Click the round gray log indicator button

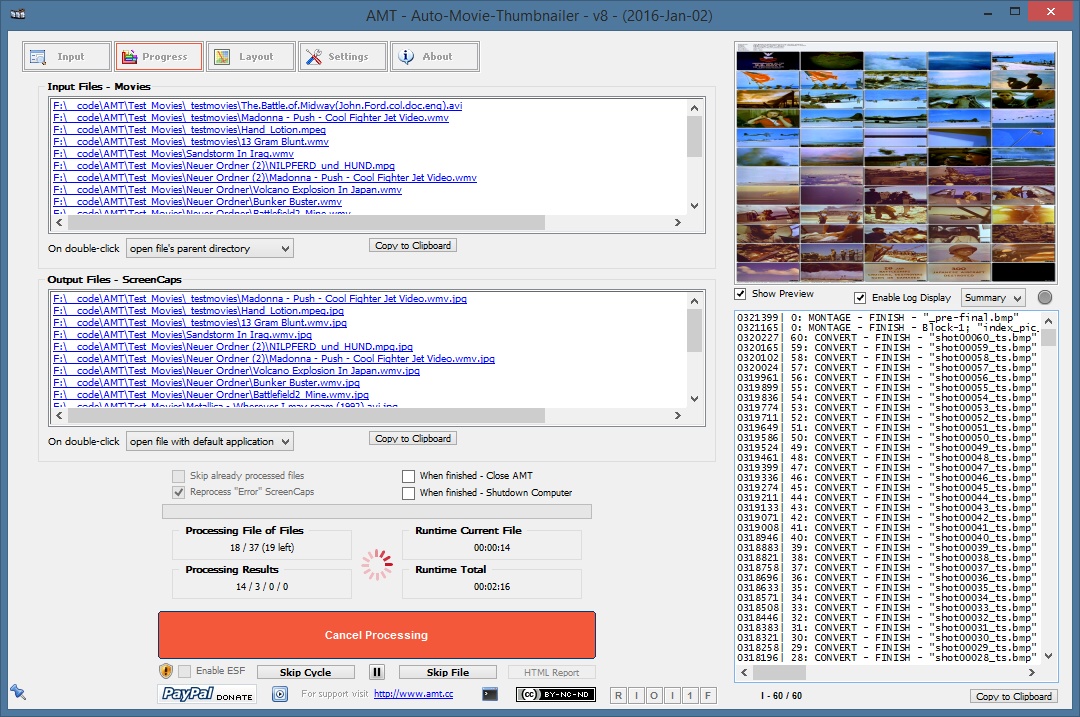pyautogui.click(x=1044, y=298)
